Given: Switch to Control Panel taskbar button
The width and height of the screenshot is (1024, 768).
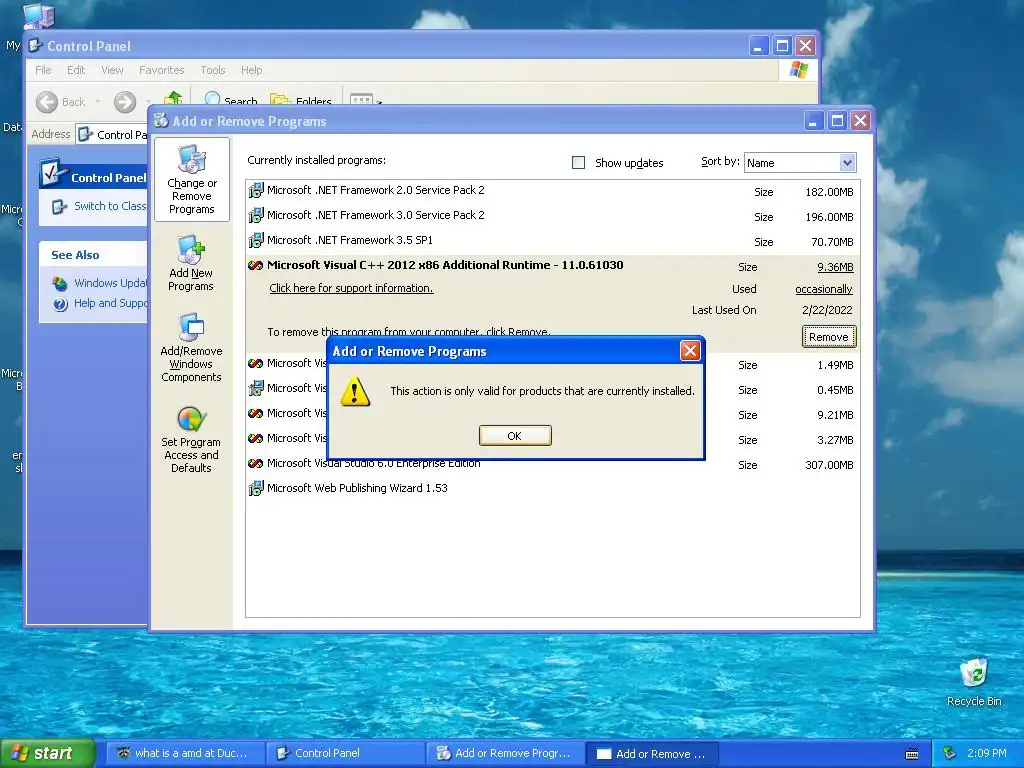Looking at the screenshot, I should click(345, 753).
